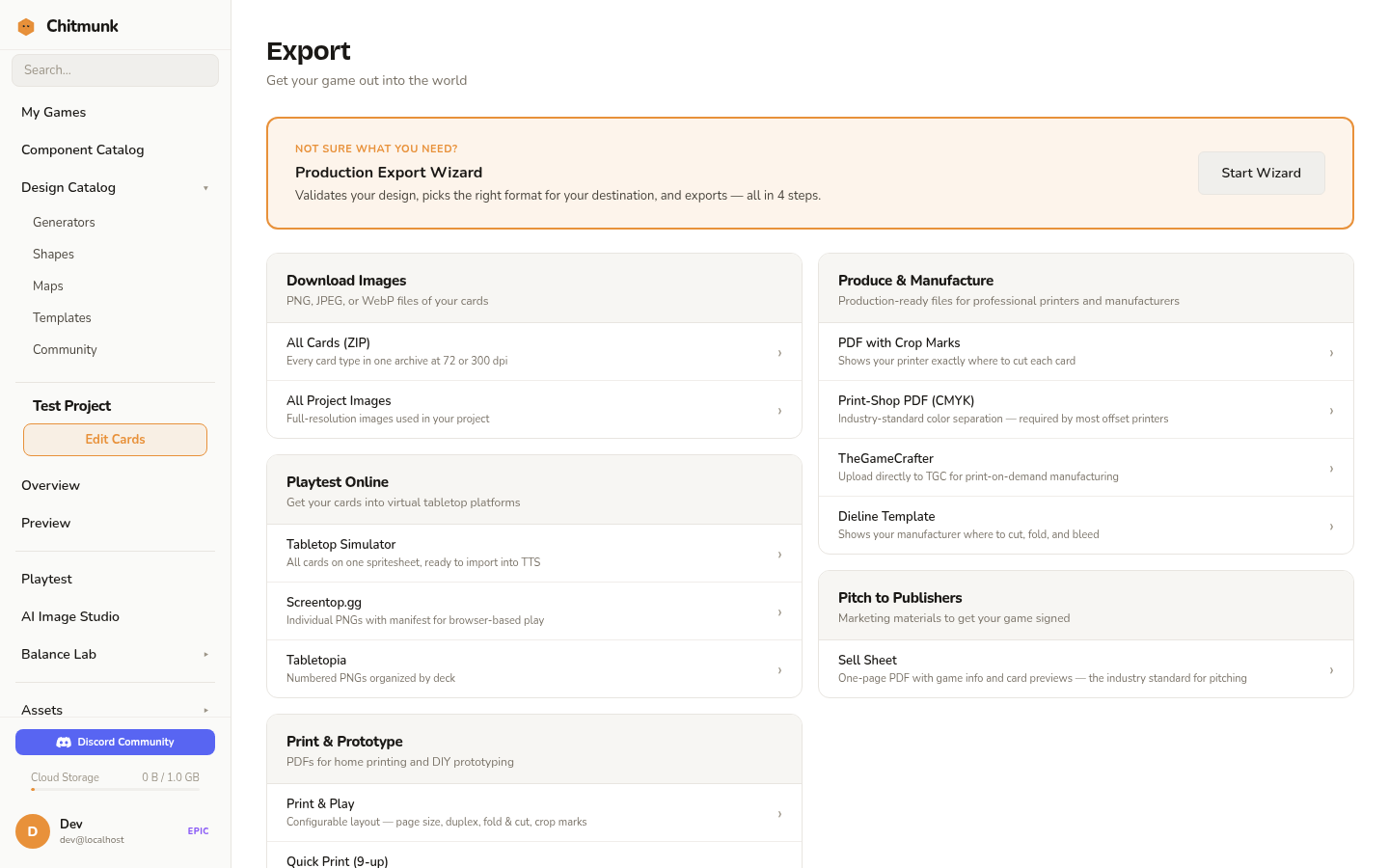This screenshot has width=1389, height=868.
Task: Click the Cloud Storage usage bar
Action: pyautogui.click(x=115, y=790)
